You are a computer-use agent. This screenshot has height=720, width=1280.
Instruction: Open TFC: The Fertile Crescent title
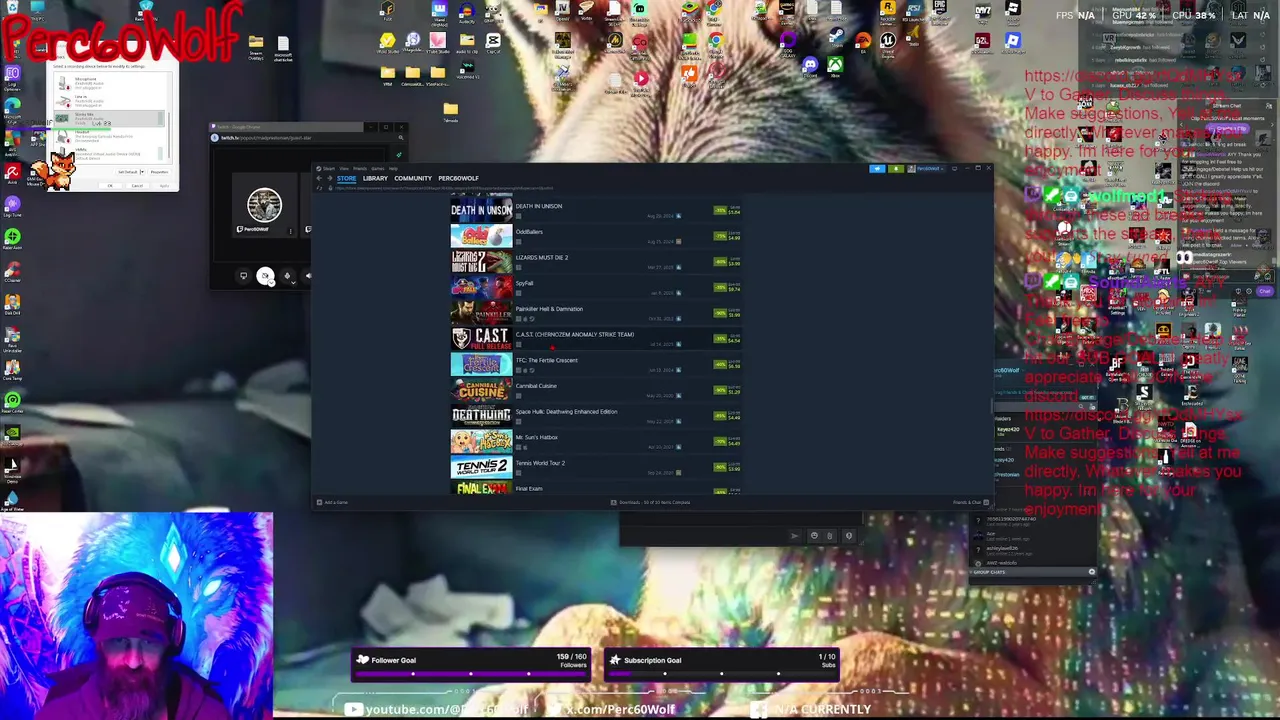[546, 360]
